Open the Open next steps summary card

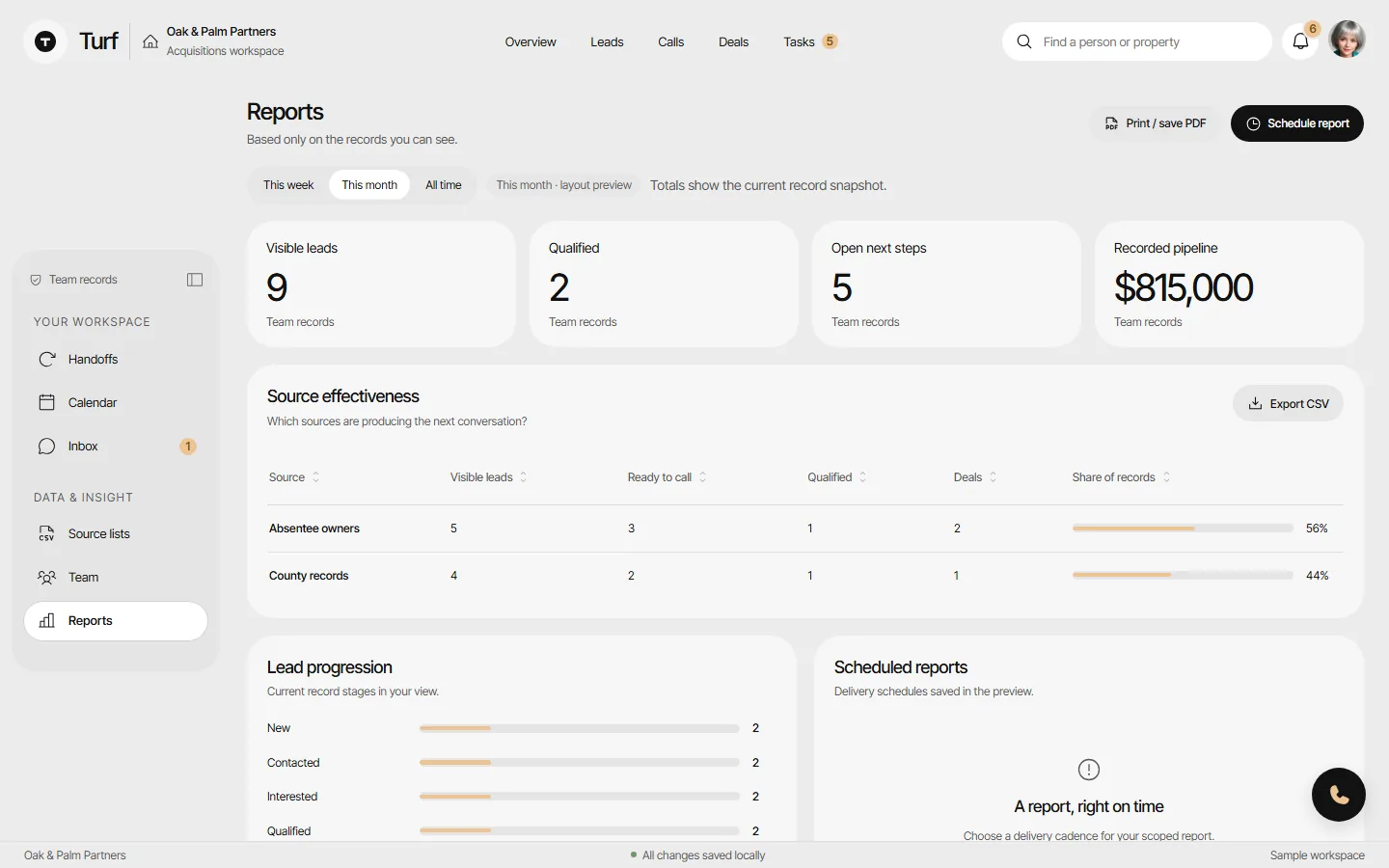946,285
